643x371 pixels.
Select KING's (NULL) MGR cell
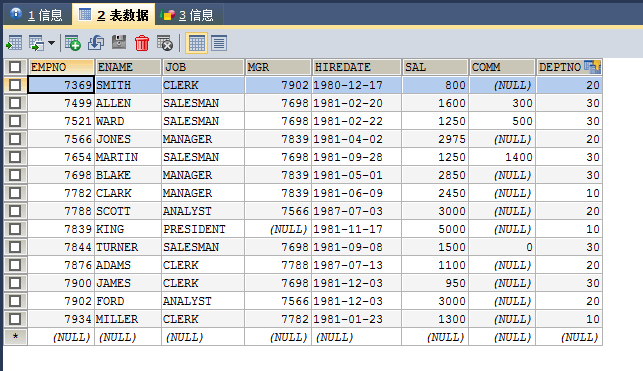(278, 229)
